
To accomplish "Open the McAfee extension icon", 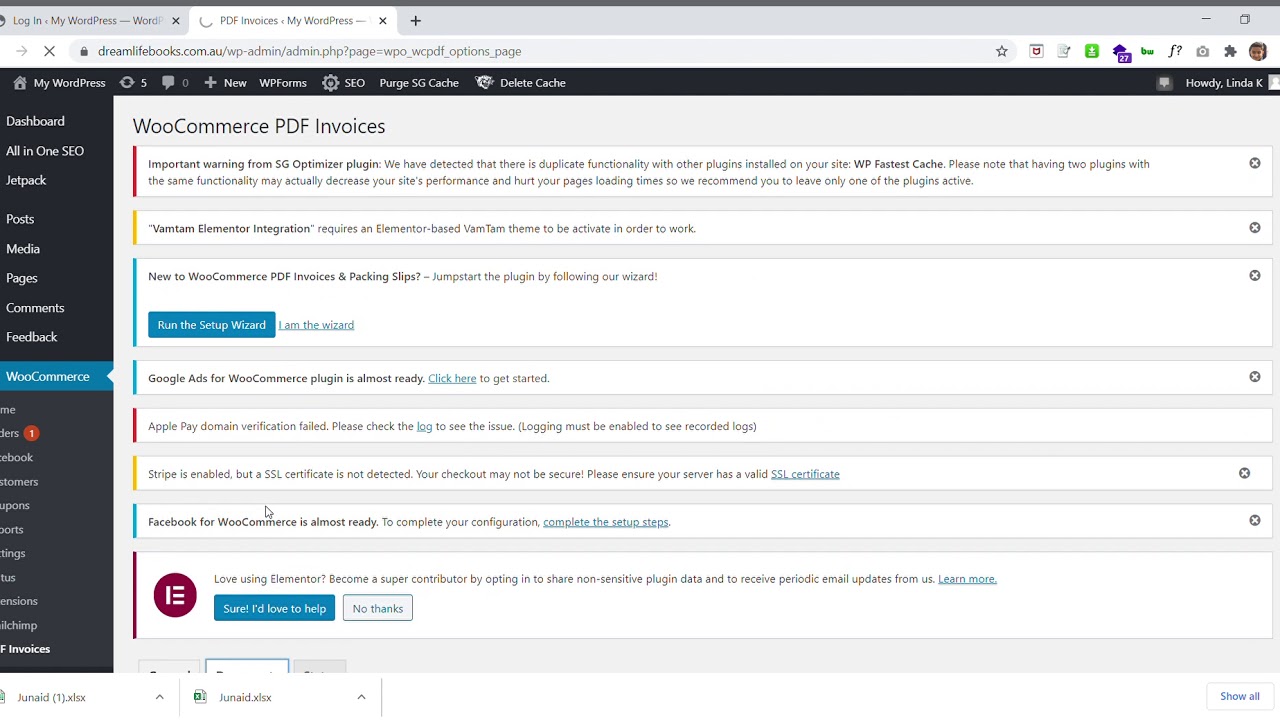I will point(1036,51).
